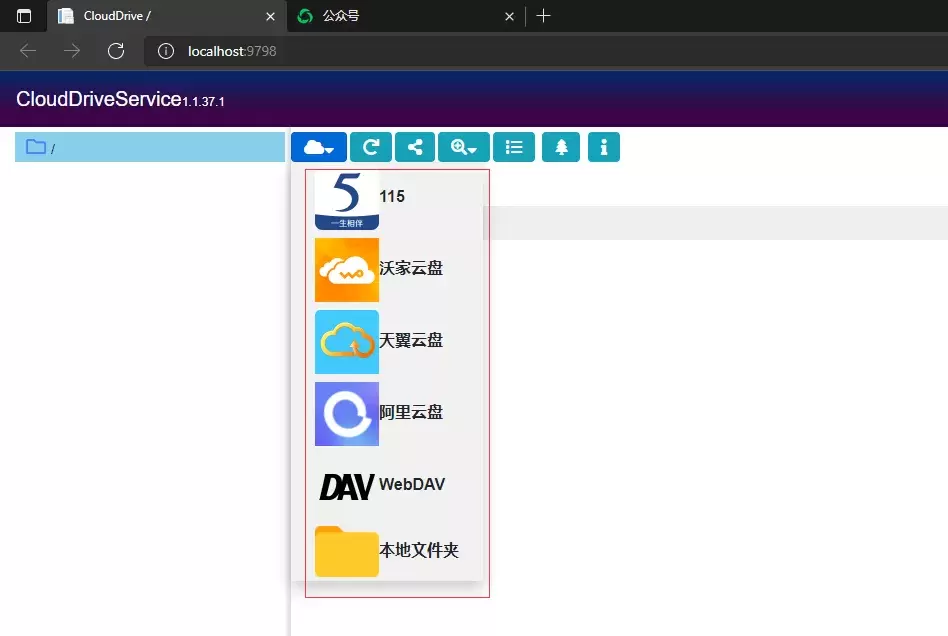Choose 沃家云盘 from the list

pos(410,269)
